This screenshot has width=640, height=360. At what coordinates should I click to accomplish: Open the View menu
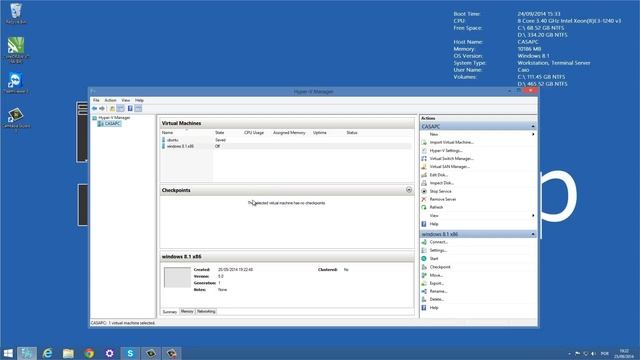[x=125, y=100]
